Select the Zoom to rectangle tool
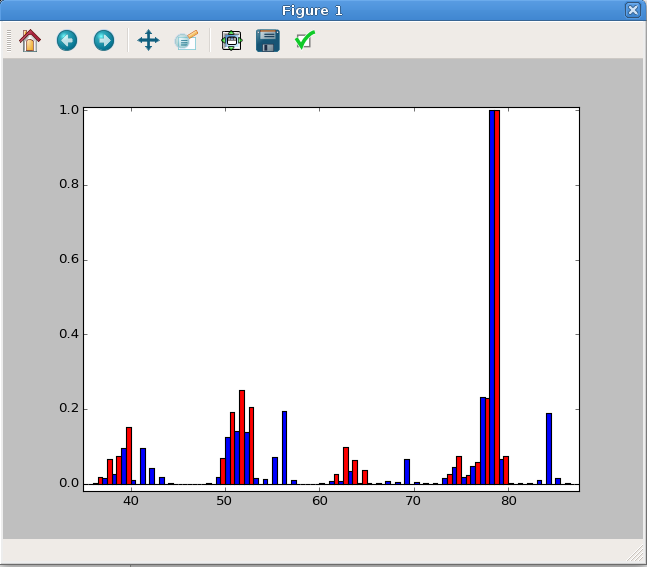Image resolution: width=647 pixels, height=567 pixels. click(x=187, y=40)
